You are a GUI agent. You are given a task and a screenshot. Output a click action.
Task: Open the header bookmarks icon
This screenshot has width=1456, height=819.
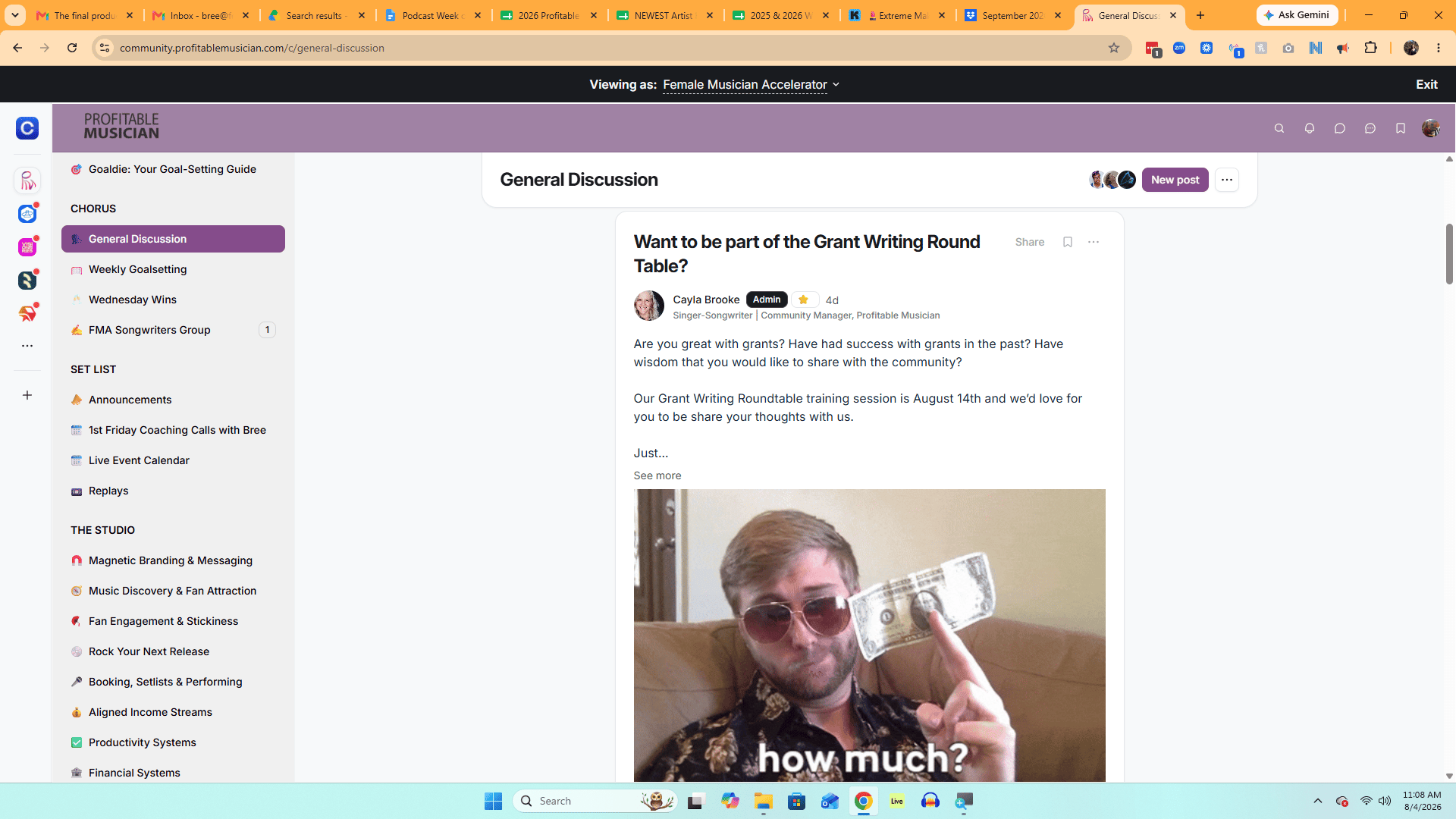(x=1401, y=129)
